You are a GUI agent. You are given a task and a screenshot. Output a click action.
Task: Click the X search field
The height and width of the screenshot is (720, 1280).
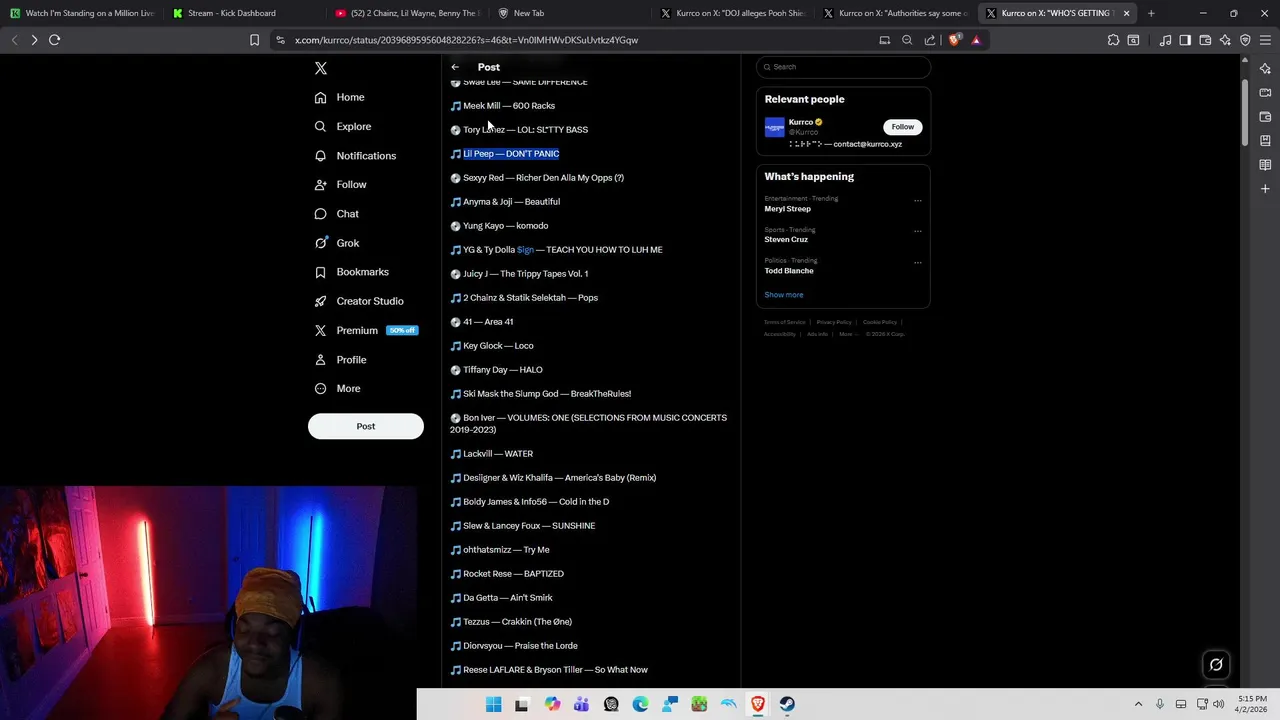pyautogui.click(x=843, y=67)
